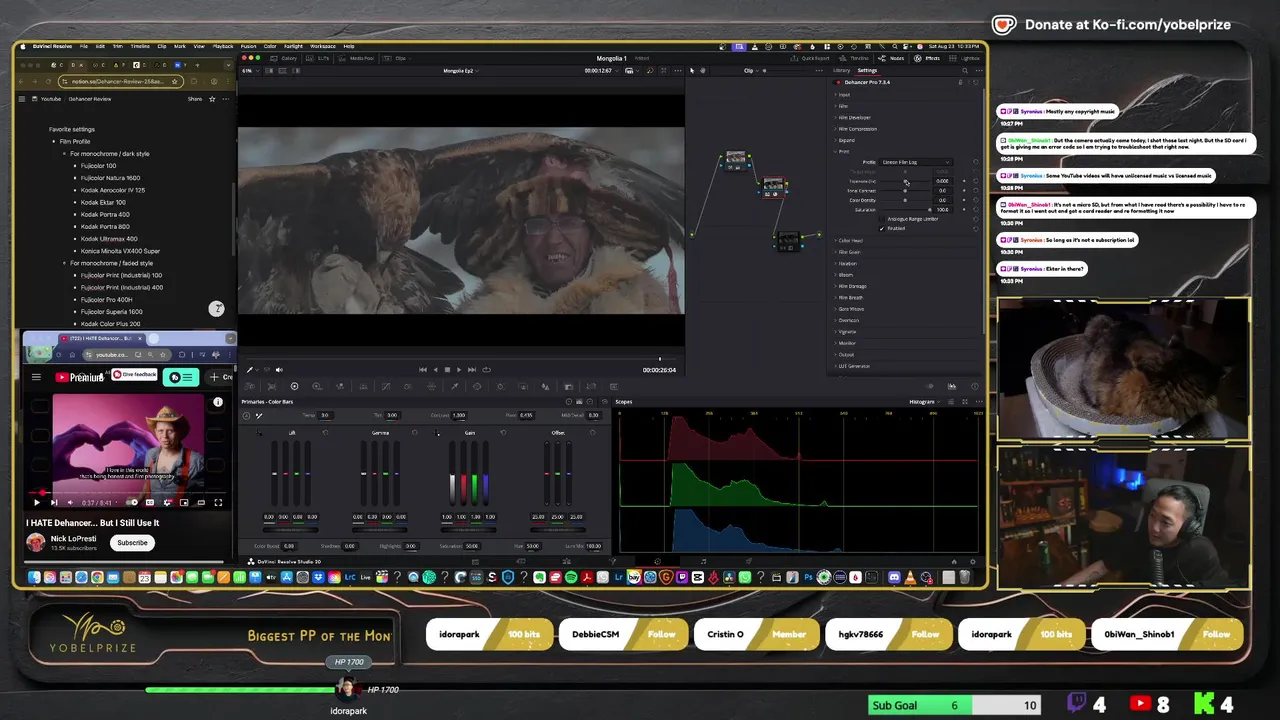This screenshot has width=1280, height=720.
Task: Play the clip forward in the viewer
Action: pos(458,370)
